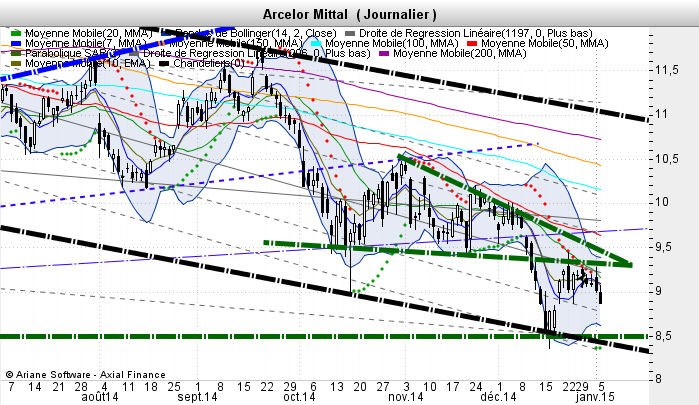This screenshot has width=699, height=405.
Task: Click the date label 28 on the time axis
Action: point(81,386)
